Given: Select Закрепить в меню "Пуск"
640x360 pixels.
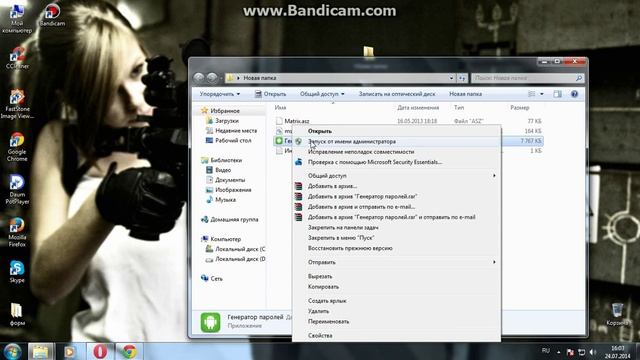Looking at the screenshot, I should (396, 238).
